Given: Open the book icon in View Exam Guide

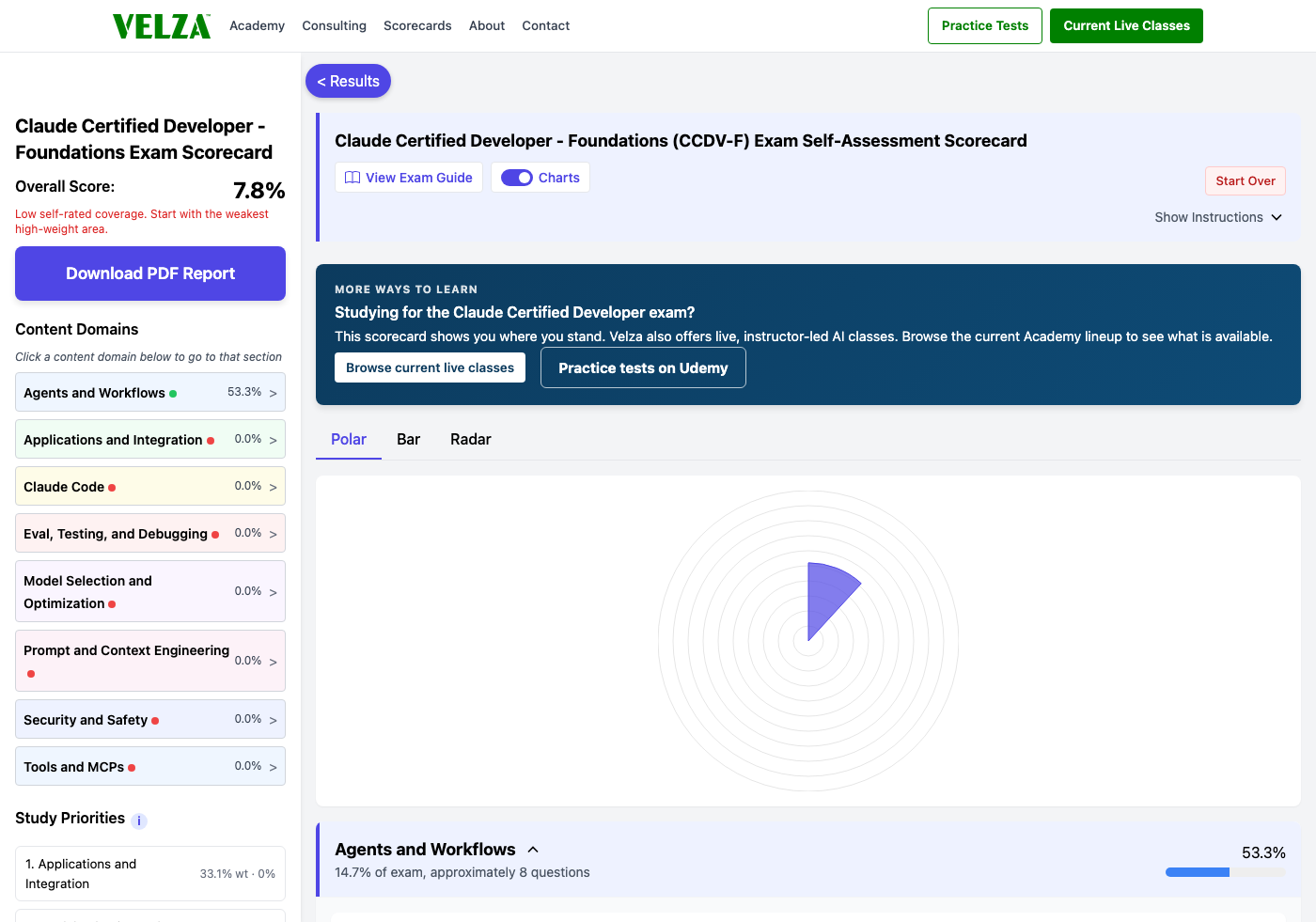Looking at the screenshot, I should [x=352, y=178].
